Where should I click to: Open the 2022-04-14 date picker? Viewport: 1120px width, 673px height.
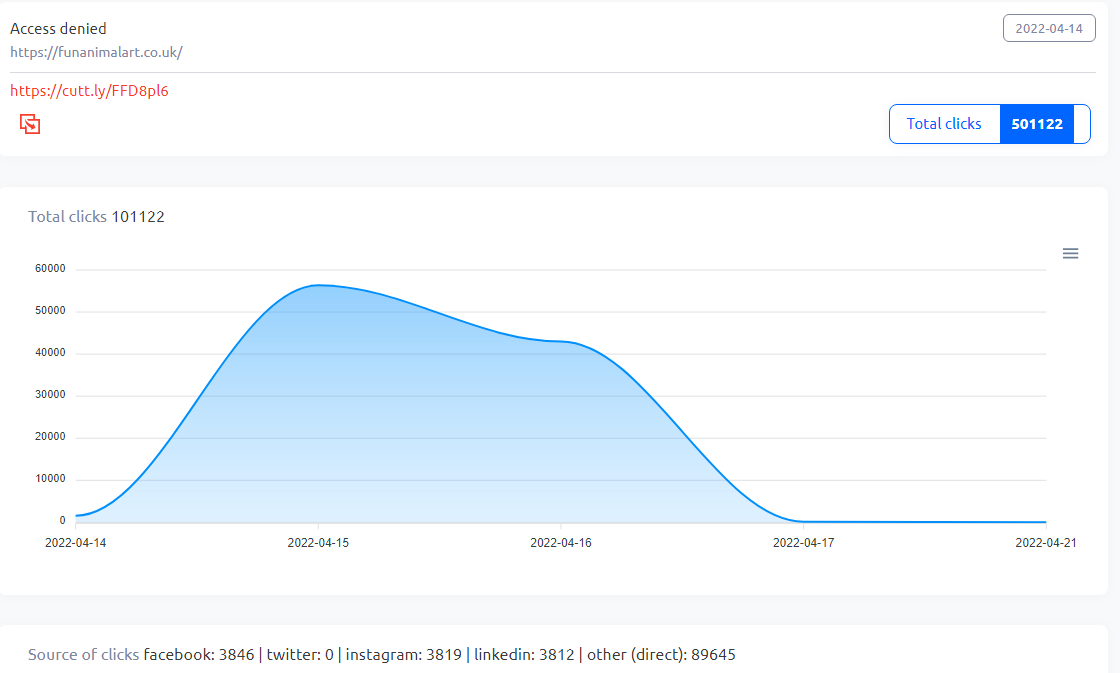coord(1049,27)
